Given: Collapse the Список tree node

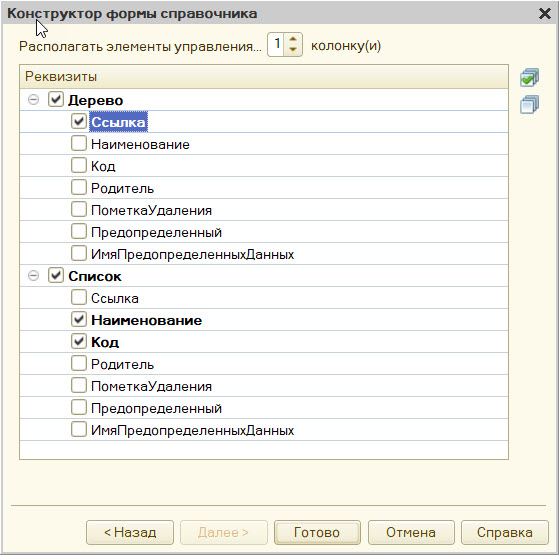Looking at the screenshot, I should pyautogui.click(x=34, y=276).
